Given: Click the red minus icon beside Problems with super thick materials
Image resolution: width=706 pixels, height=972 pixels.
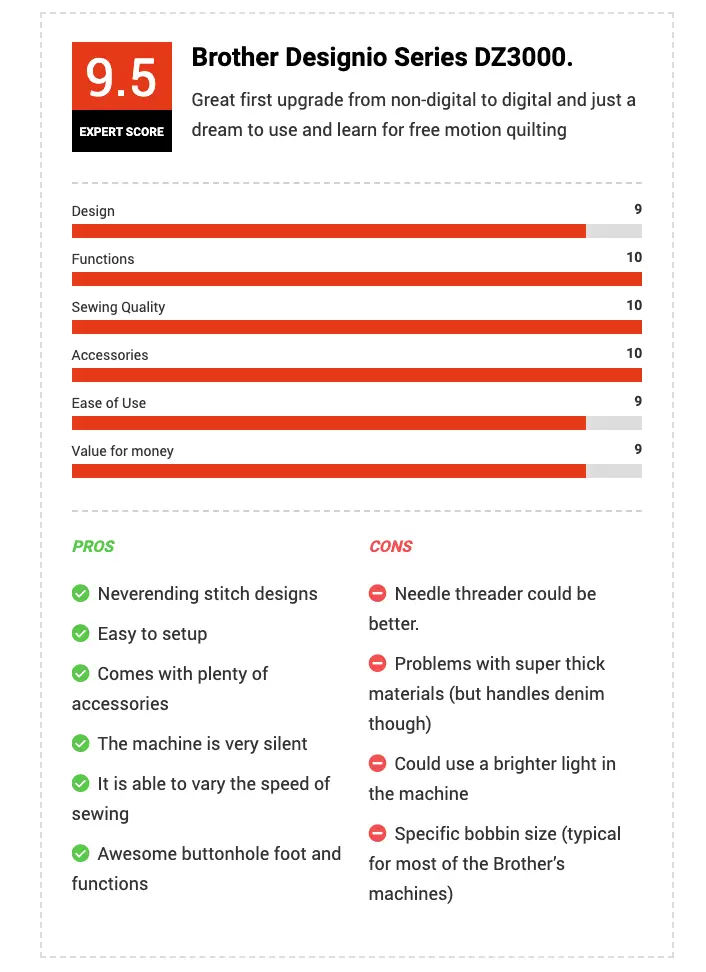Looking at the screenshot, I should click(377, 663).
